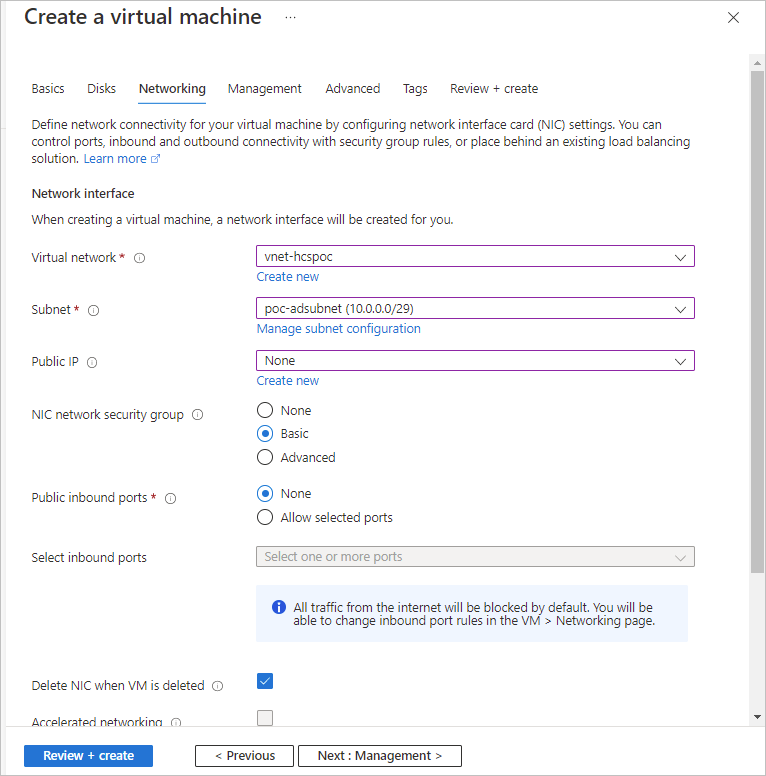
Task: Expand Virtual network vnet-hcspoc dropdown
Action: (x=475, y=256)
